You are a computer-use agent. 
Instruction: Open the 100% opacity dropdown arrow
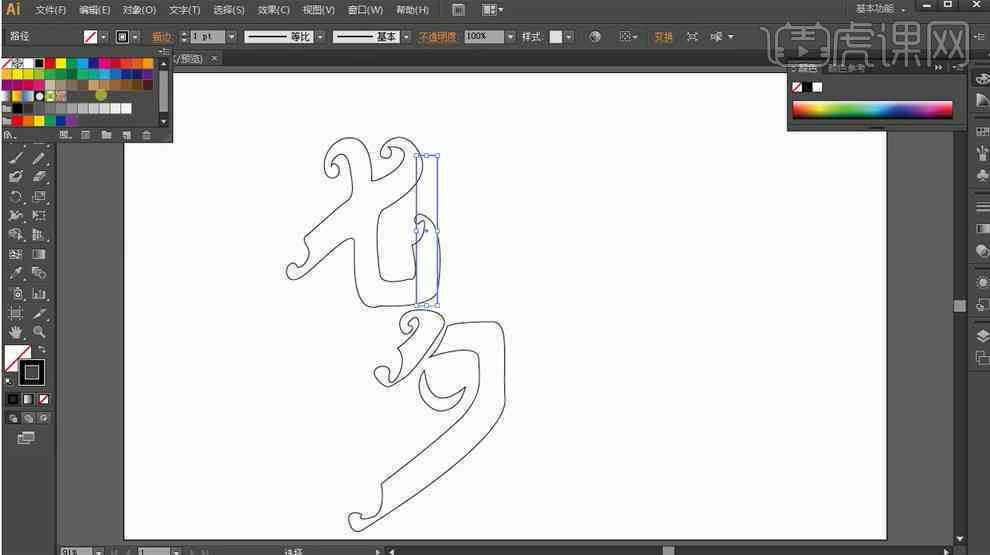click(510, 37)
